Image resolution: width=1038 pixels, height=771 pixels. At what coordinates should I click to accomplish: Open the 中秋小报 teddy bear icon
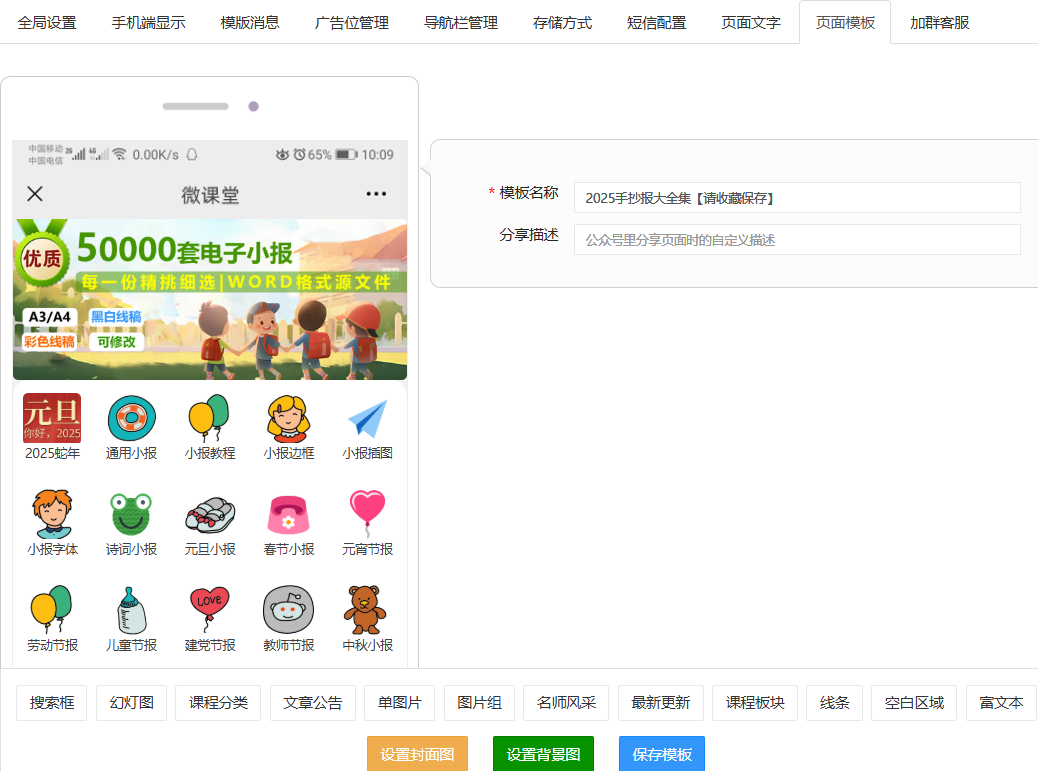[367, 611]
